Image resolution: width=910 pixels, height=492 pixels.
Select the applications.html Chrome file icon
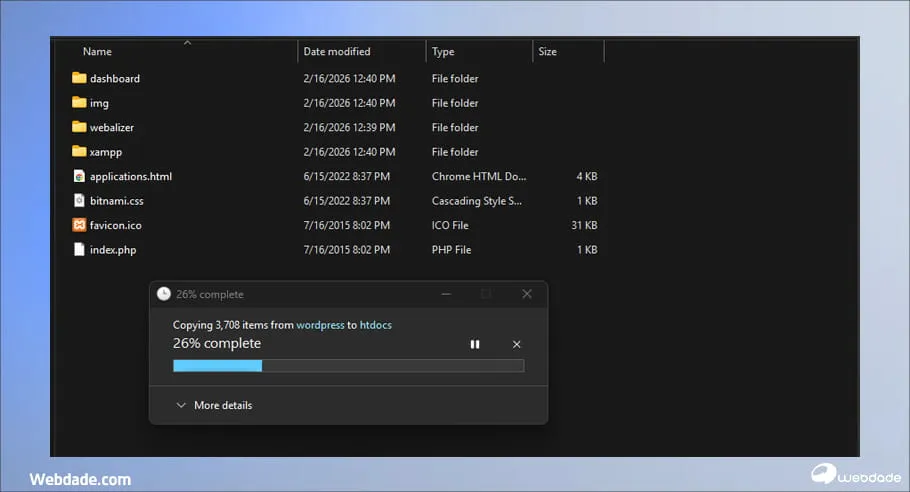click(x=79, y=176)
